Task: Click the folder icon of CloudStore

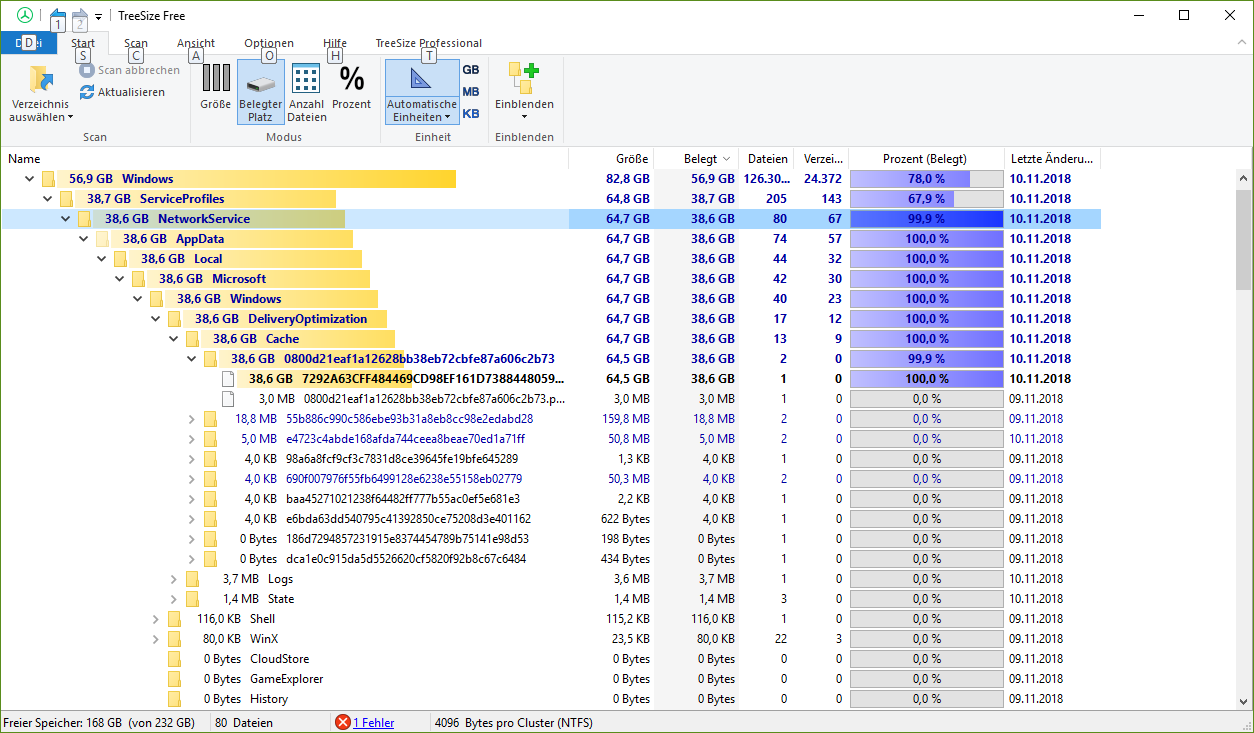Action: coord(174,659)
